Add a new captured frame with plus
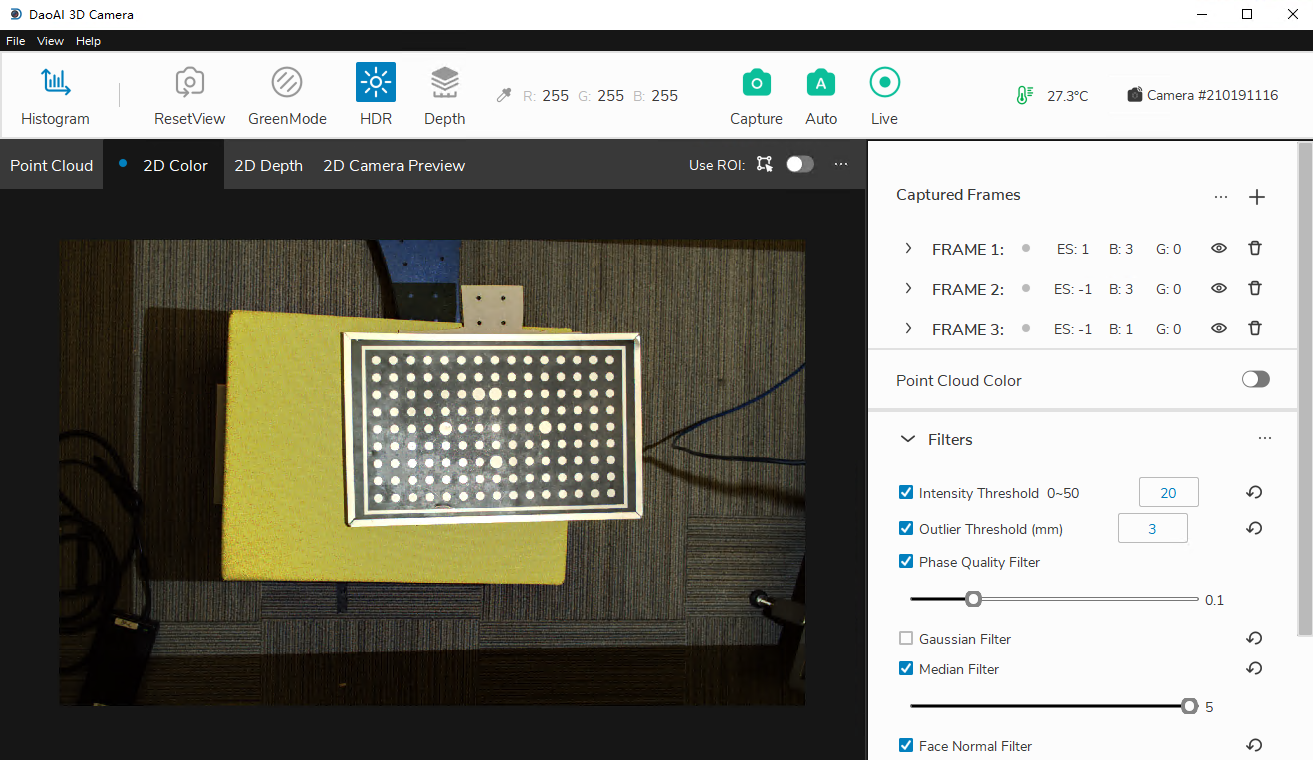Viewport: 1313px width, 760px height. (x=1257, y=197)
